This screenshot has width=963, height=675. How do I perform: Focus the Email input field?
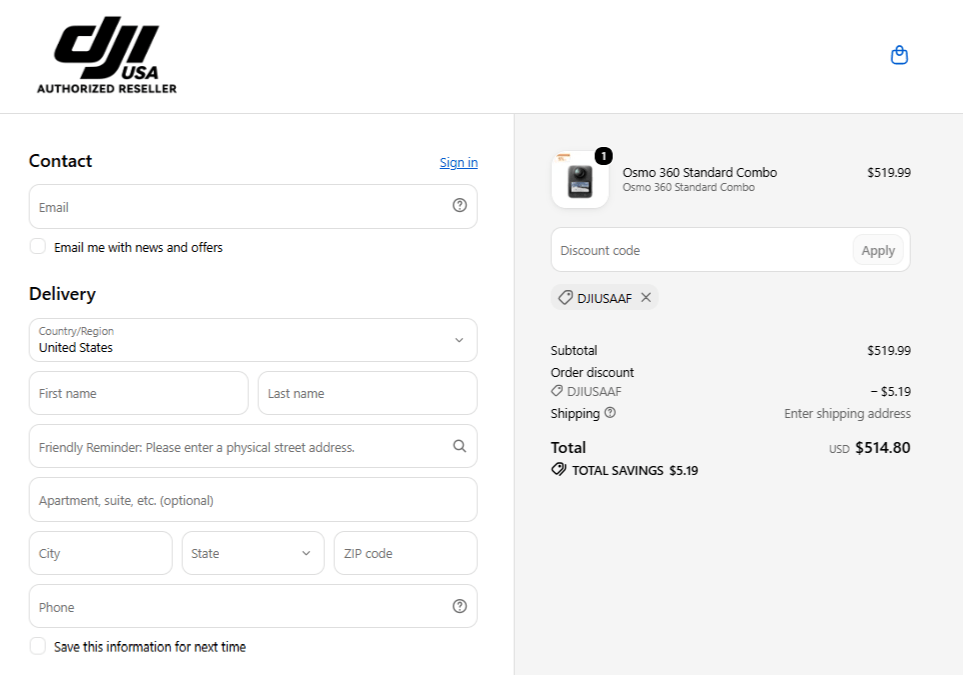pyautogui.click(x=253, y=206)
